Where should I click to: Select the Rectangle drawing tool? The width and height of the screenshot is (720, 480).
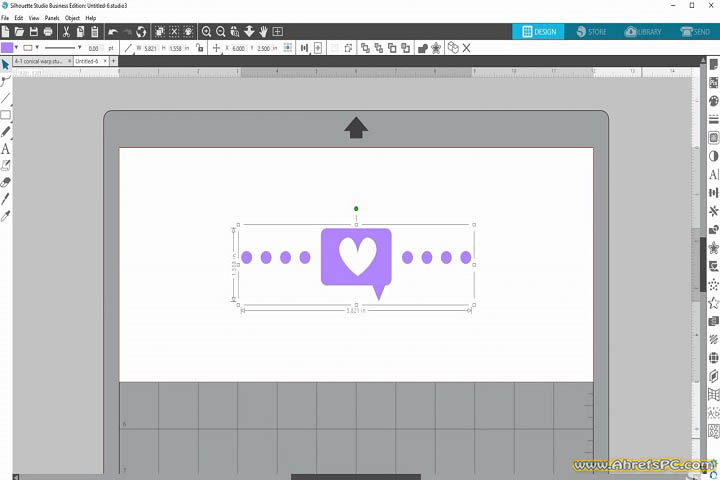pos(6,115)
